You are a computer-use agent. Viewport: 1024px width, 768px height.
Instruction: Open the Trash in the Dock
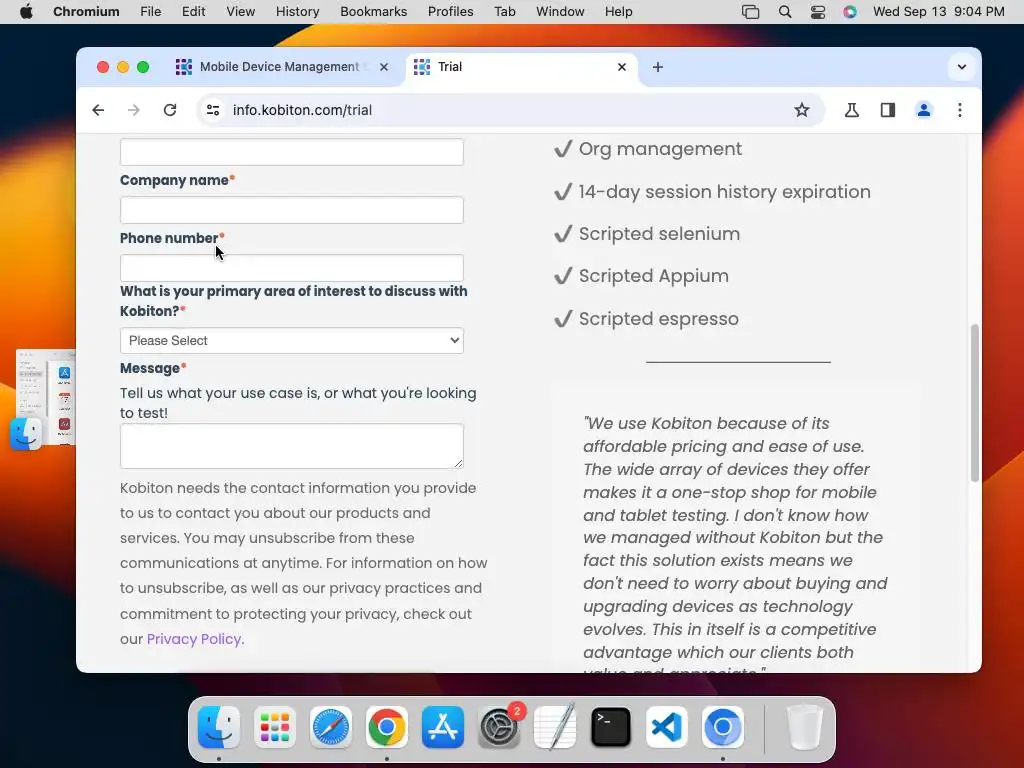[804, 727]
